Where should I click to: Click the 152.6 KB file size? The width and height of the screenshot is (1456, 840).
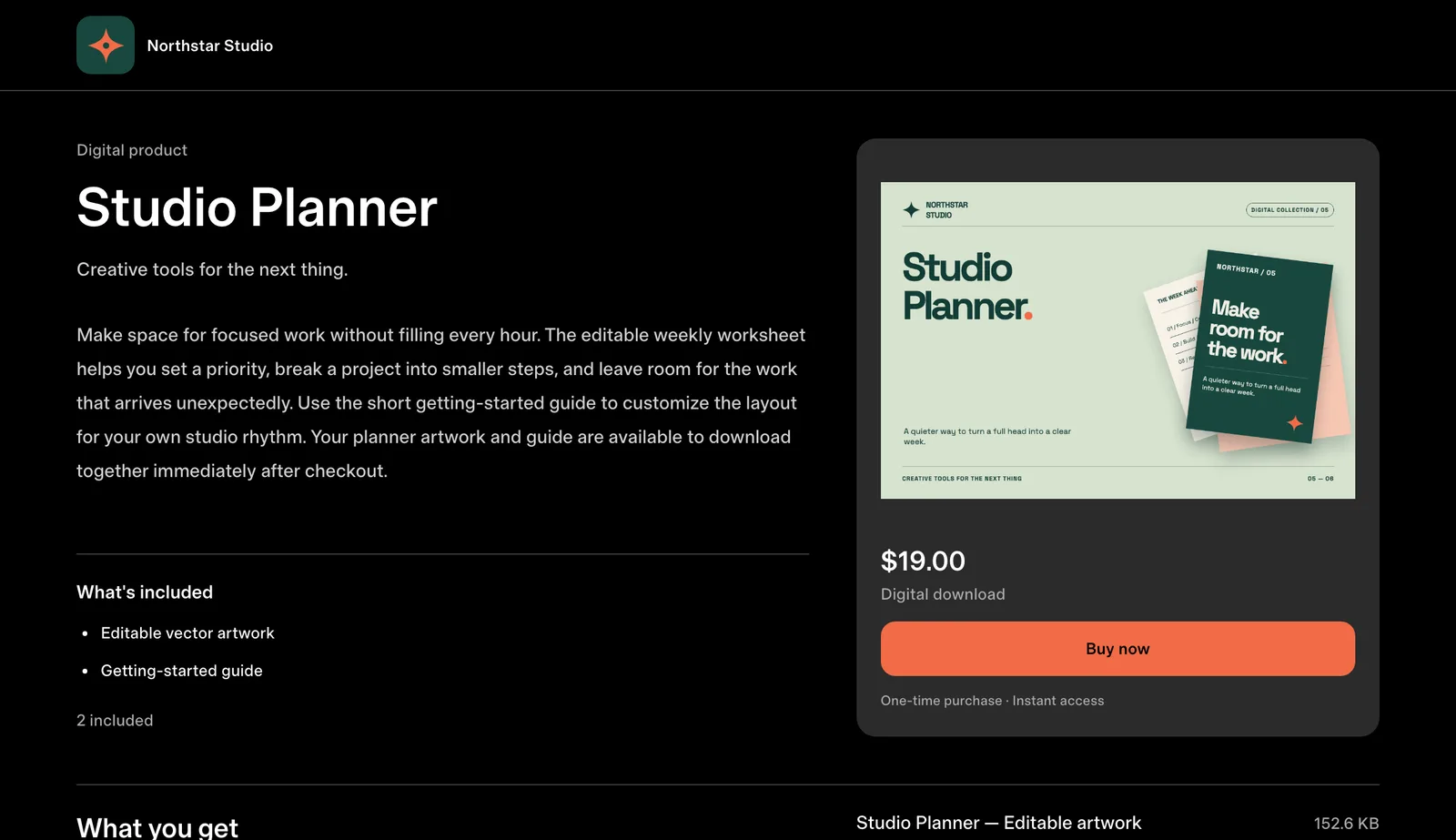click(x=1346, y=824)
